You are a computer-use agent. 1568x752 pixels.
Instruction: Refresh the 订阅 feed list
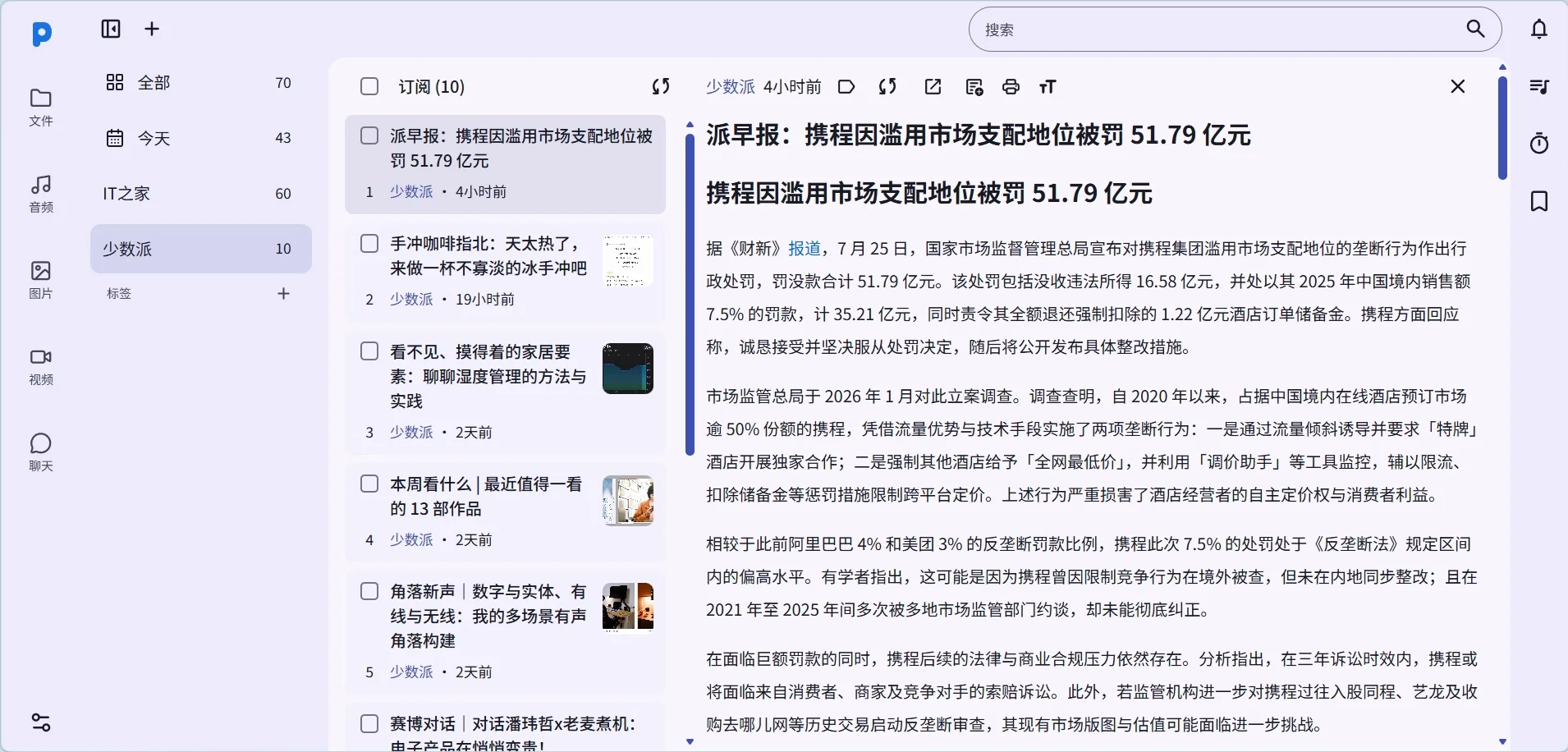pyautogui.click(x=661, y=86)
